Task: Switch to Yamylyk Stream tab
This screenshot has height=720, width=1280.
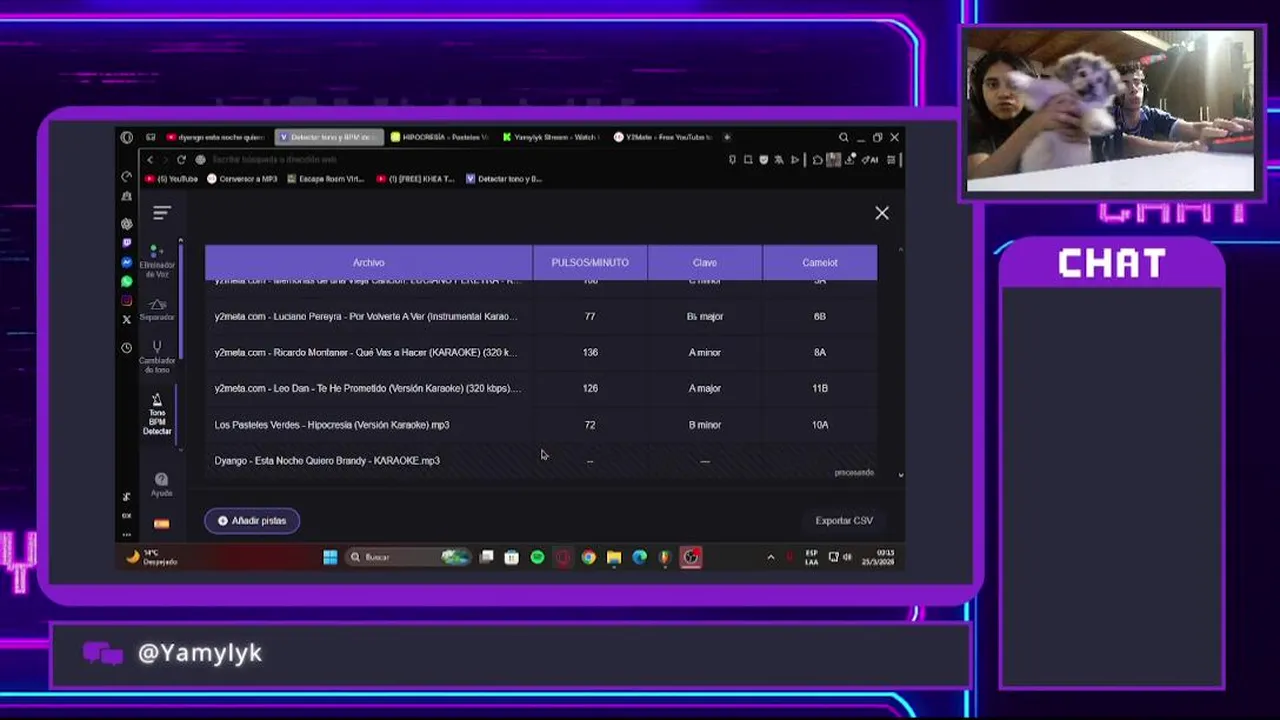Action: (x=551, y=137)
